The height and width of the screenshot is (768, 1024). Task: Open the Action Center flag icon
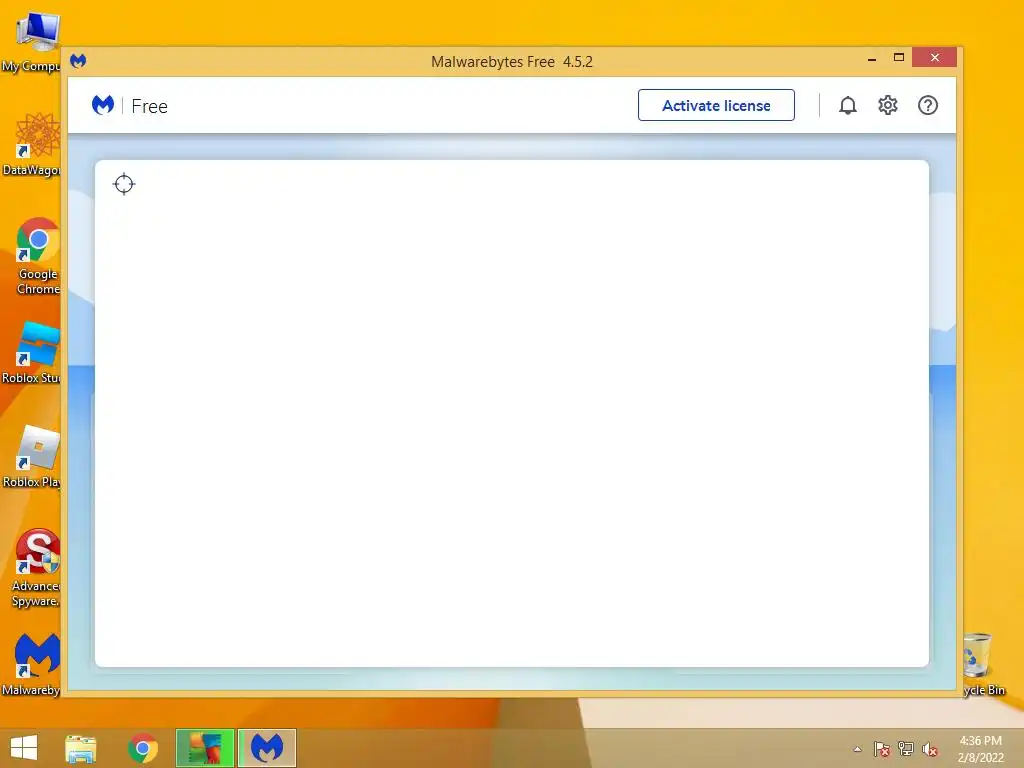click(x=881, y=749)
